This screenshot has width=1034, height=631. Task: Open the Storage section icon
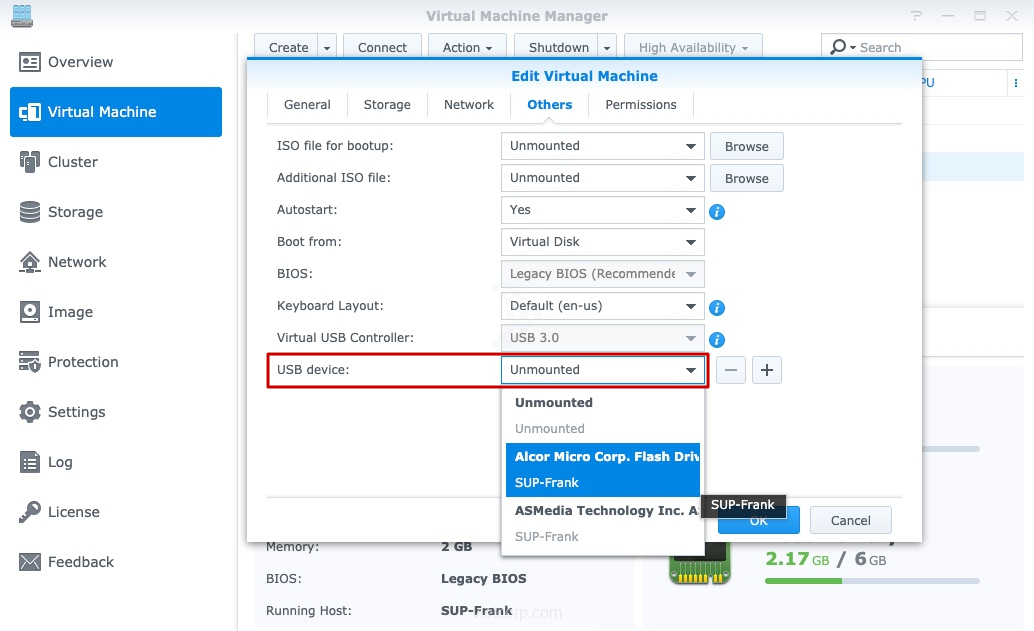[30, 212]
